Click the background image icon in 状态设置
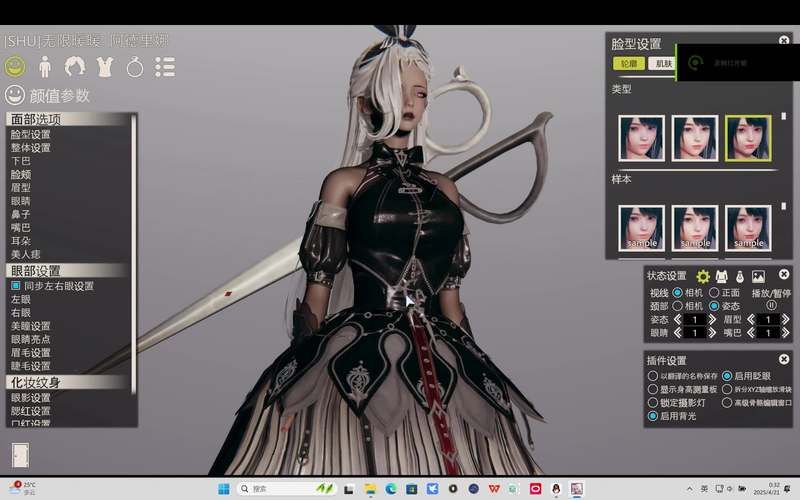This screenshot has height=500, width=800. click(x=758, y=277)
